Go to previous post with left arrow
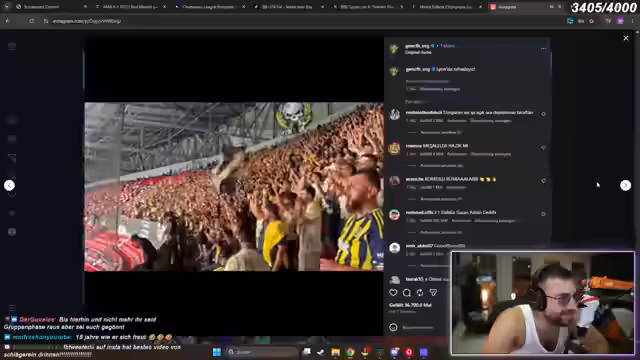Viewport: 640px width, 360px height. pos(9,185)
